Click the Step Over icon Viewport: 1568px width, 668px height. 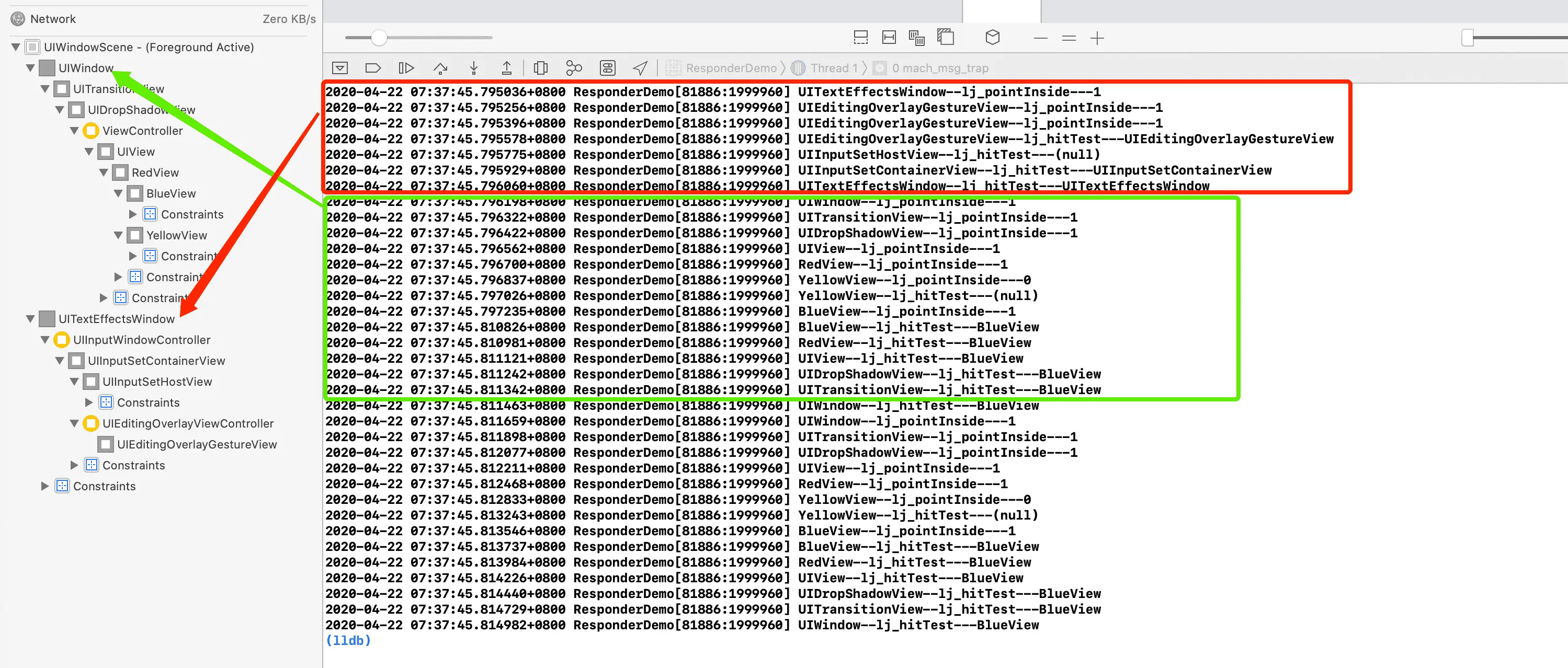pyautogui.click(x=440, y=68)
